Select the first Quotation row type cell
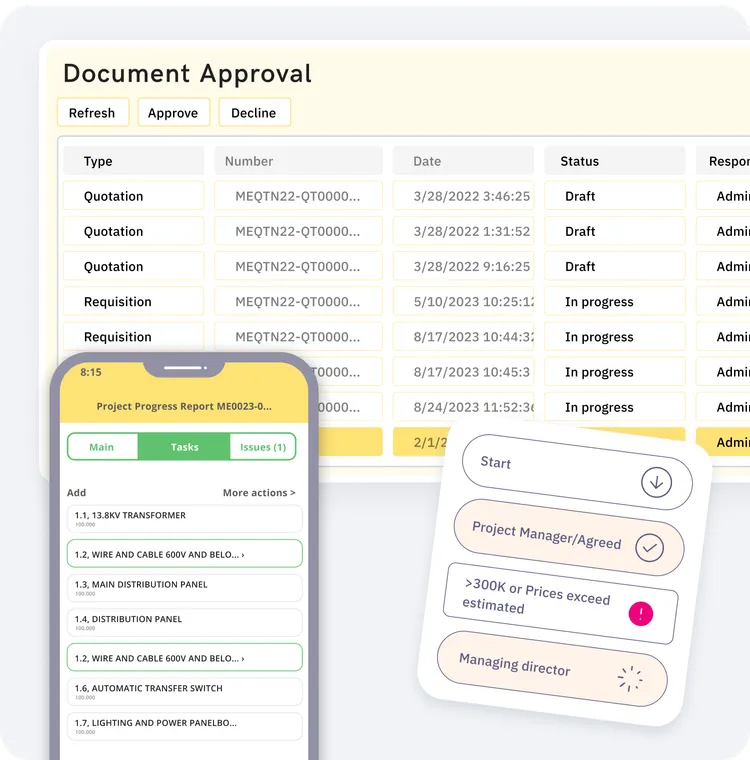Viewport: 750px width, 760px height. click(x=133, y=196)
